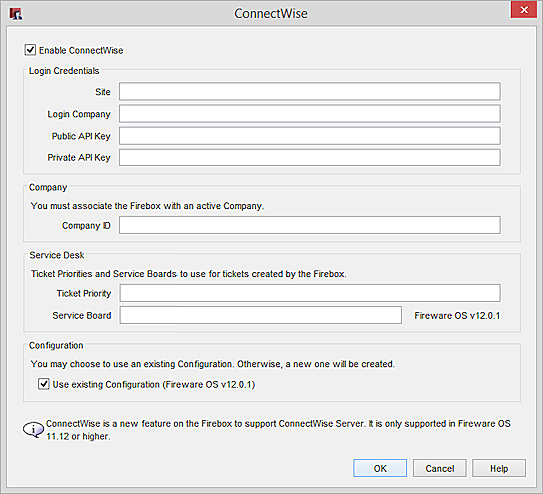543x494 pixels.
Task: Click the ConnectWise app icon in title bar
Action: tap(16, 14)
